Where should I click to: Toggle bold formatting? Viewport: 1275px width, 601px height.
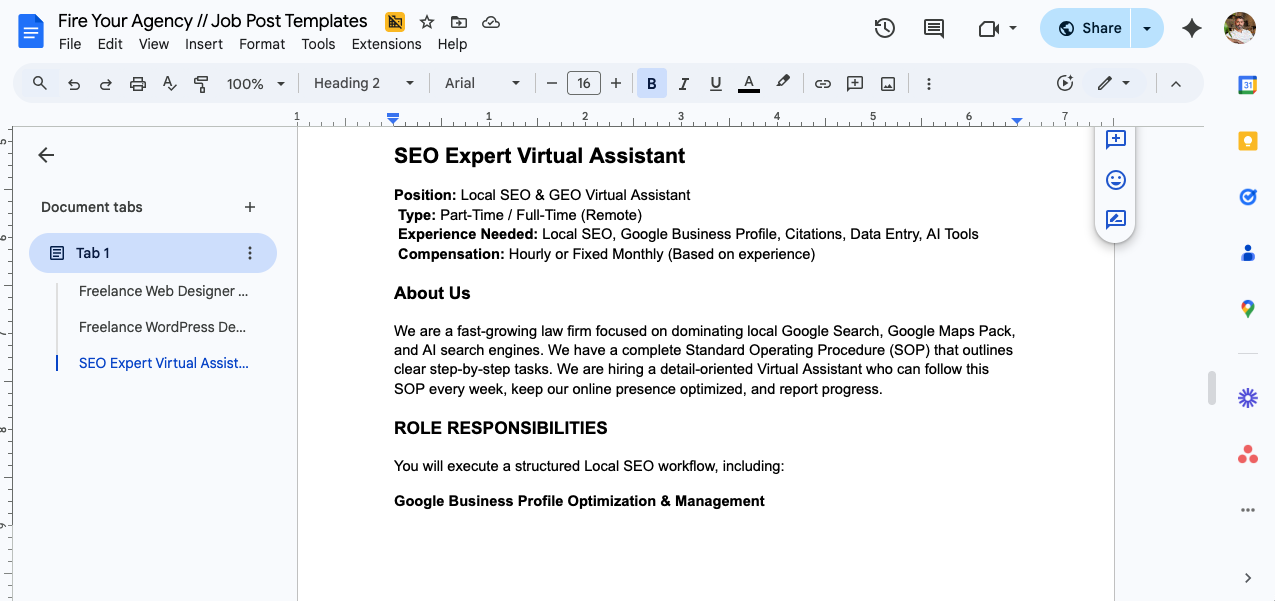point(652,84)
